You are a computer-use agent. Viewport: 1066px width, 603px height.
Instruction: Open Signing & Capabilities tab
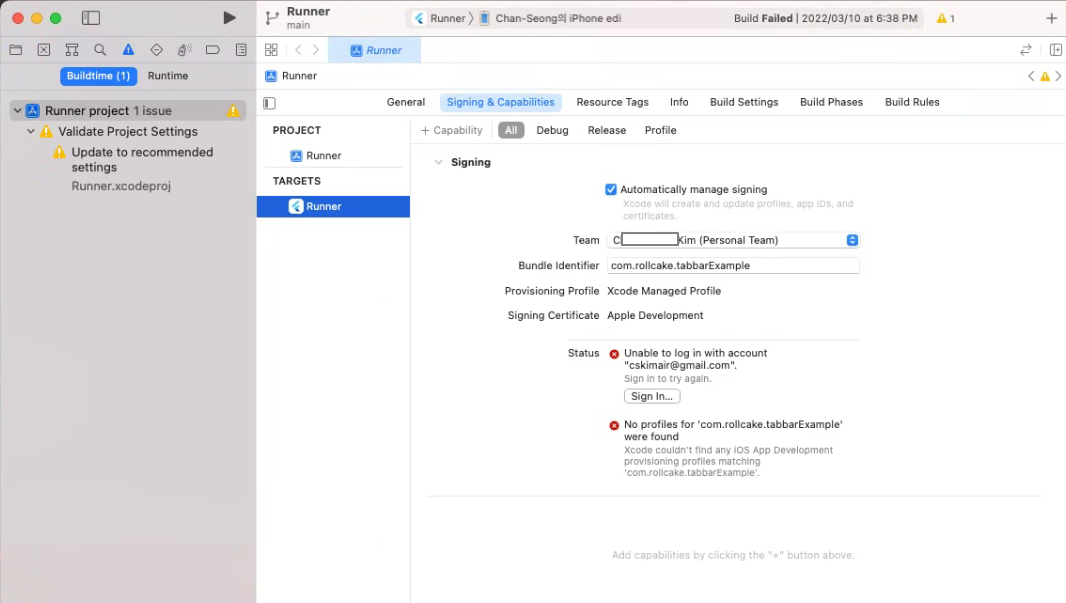500,102
